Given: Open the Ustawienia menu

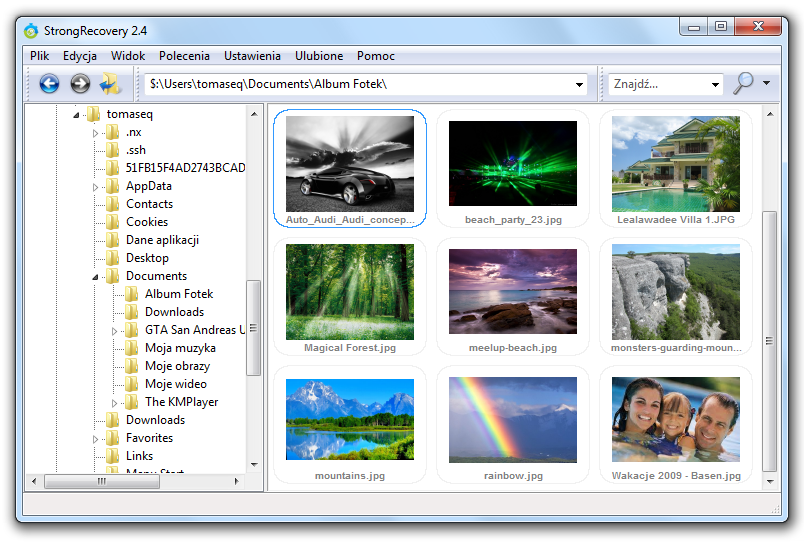Looking at the screenshot, I should point(252,56).
